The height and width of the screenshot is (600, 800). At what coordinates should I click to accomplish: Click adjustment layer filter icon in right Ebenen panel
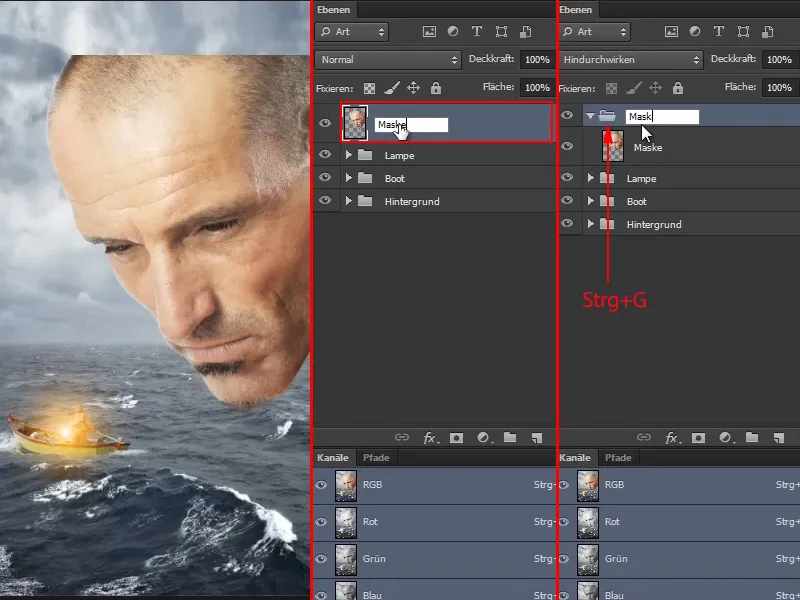point(695,31)
